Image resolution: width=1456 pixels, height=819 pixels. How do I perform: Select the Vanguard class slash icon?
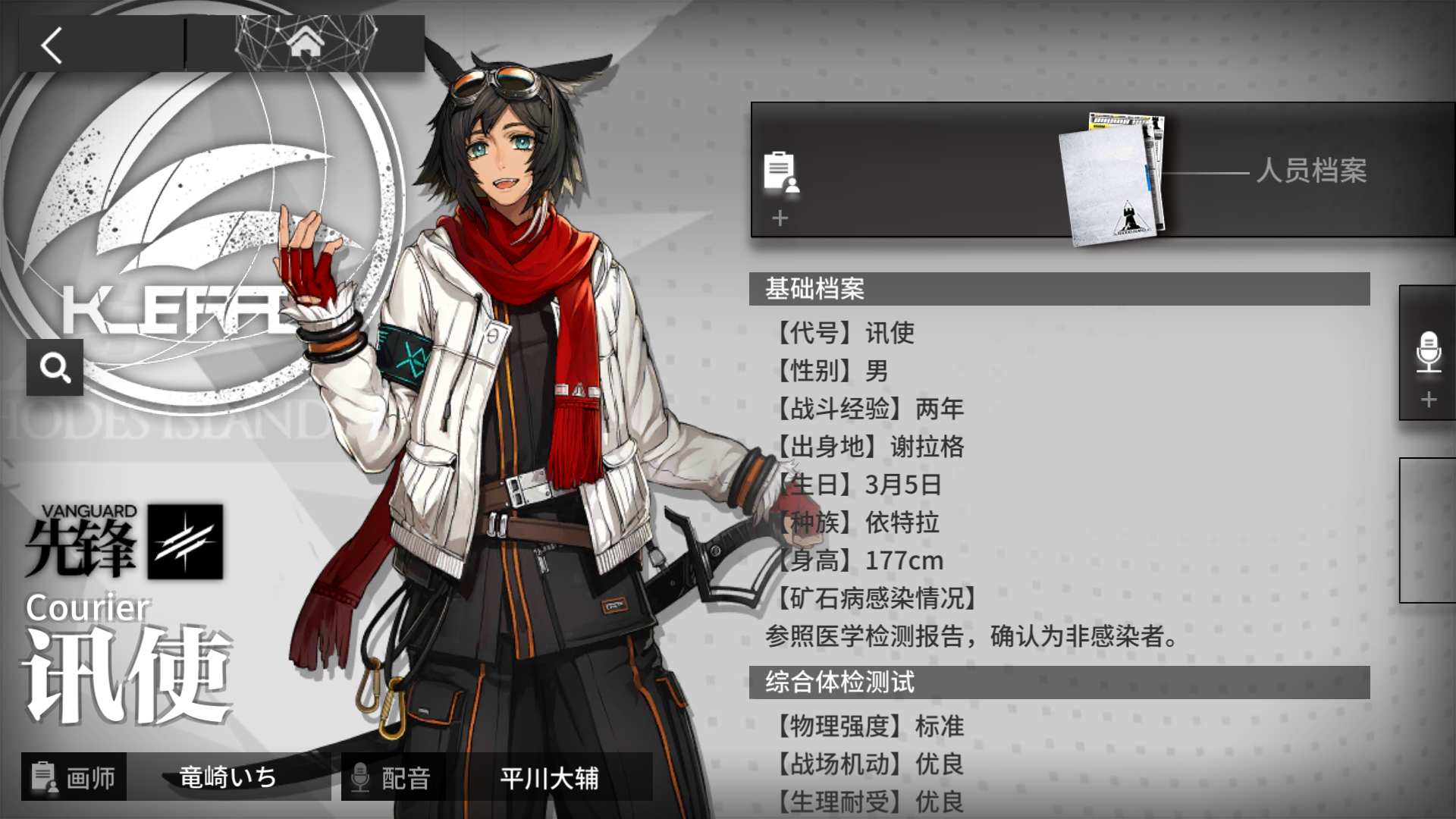coord(185,541)
